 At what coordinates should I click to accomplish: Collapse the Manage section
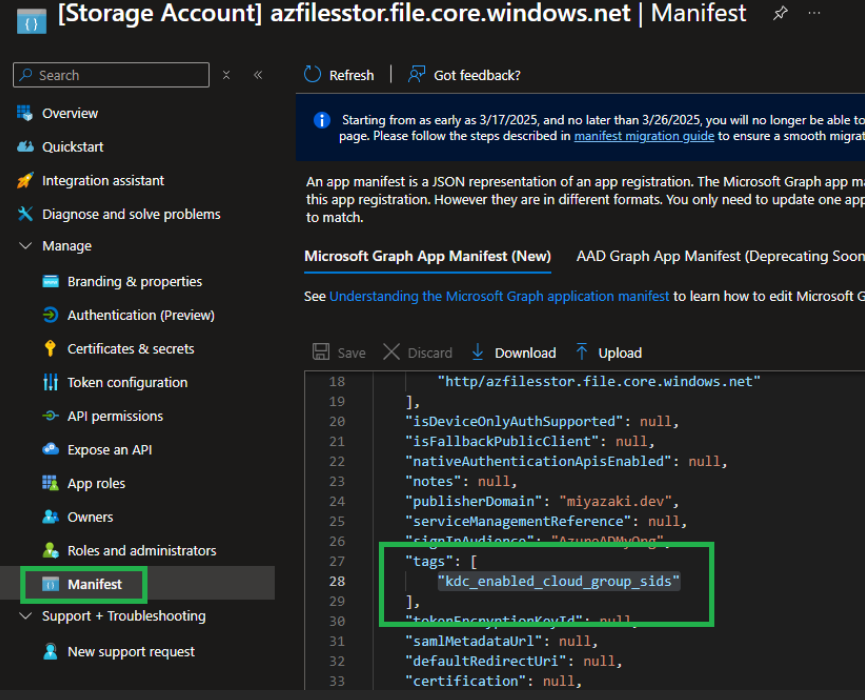pos(26,246)
